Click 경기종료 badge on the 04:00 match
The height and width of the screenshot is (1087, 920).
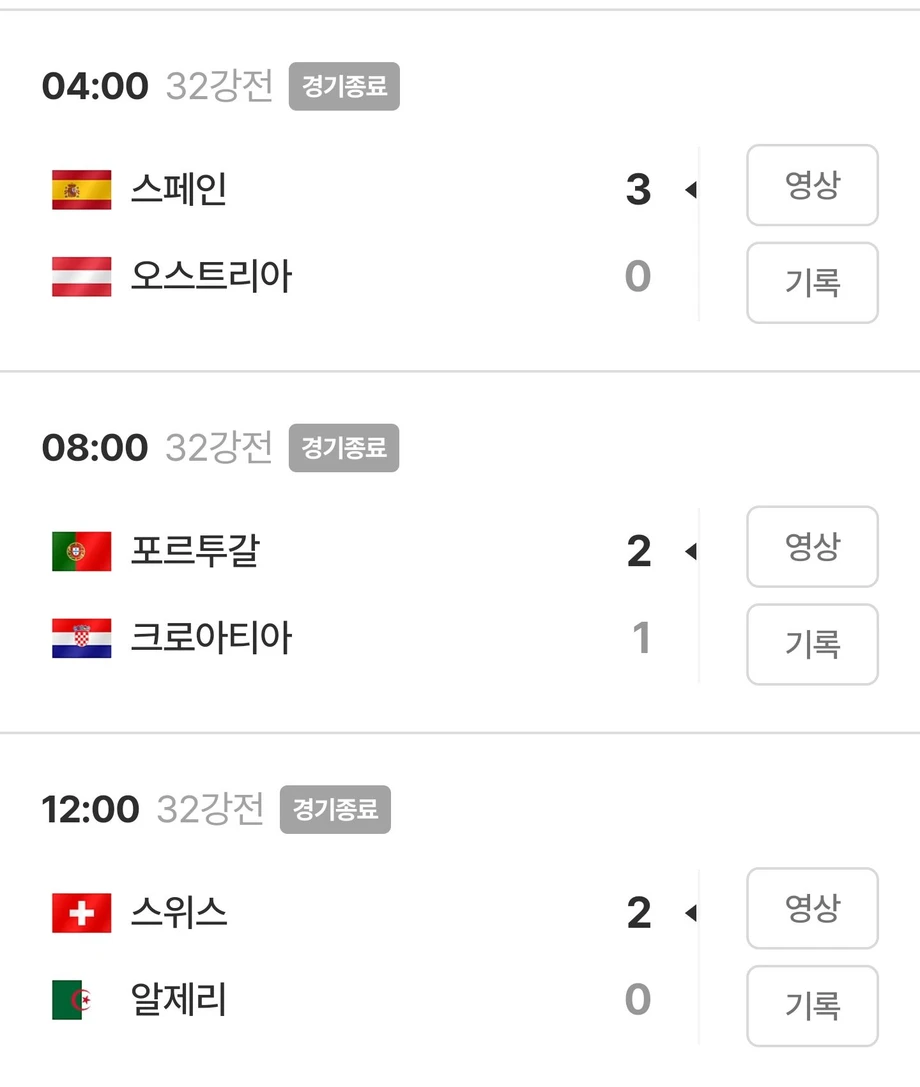(345, 86)
